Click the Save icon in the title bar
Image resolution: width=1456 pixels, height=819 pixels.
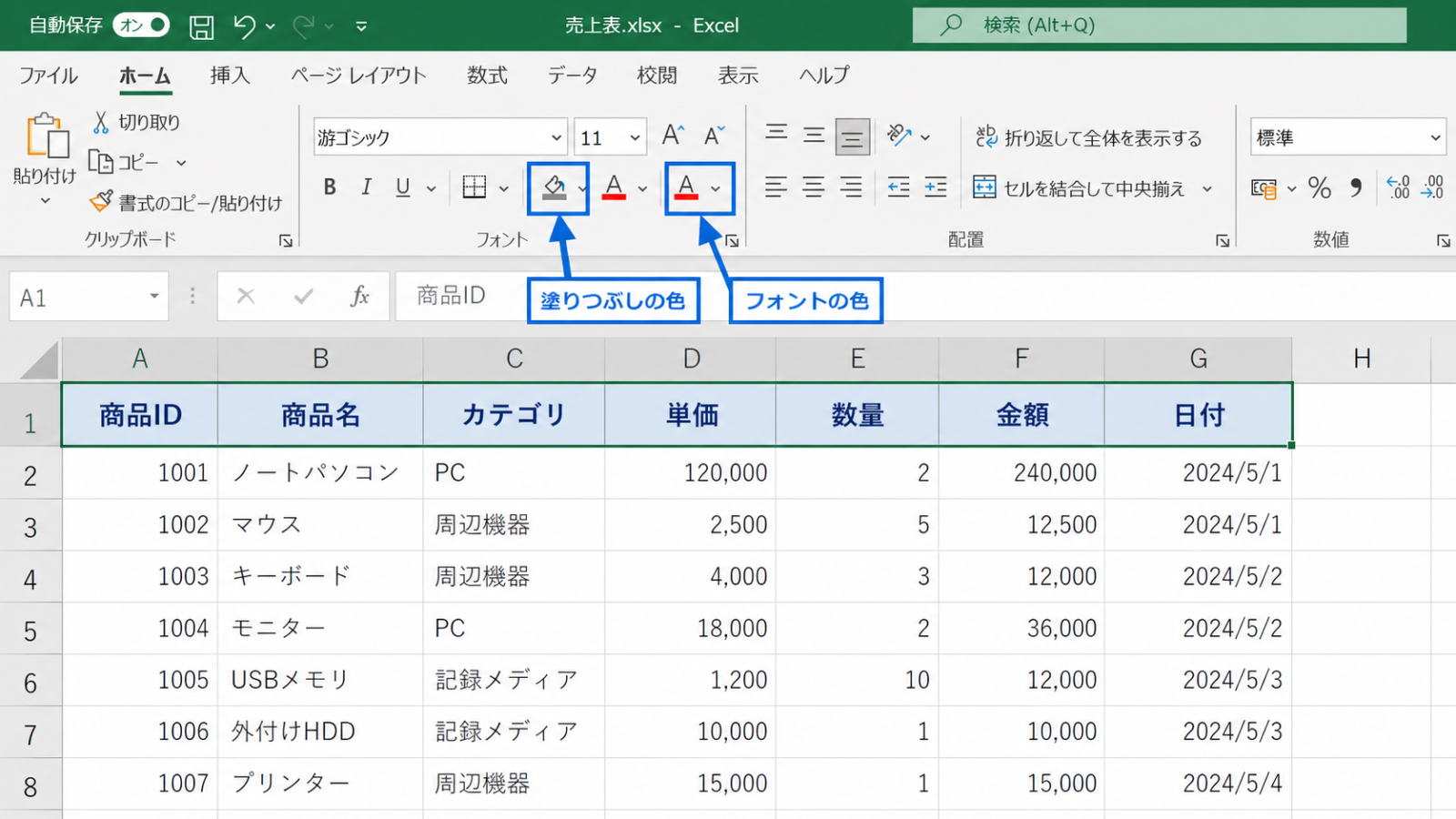click(201, 26)
